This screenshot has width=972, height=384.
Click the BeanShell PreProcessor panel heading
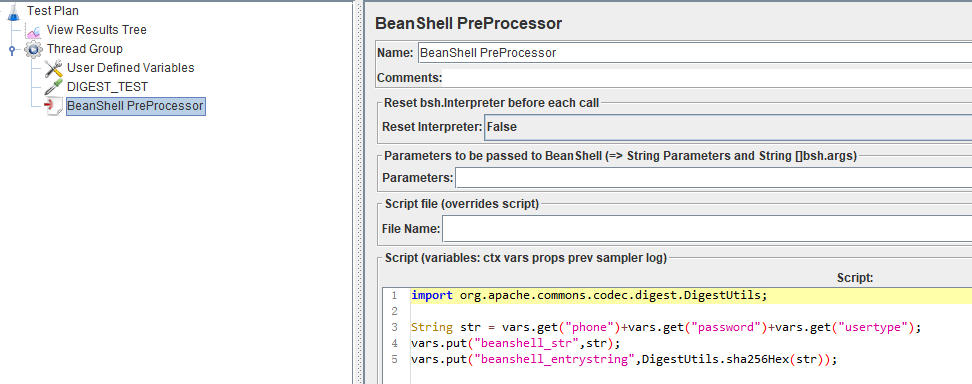(x=469, y=24)
